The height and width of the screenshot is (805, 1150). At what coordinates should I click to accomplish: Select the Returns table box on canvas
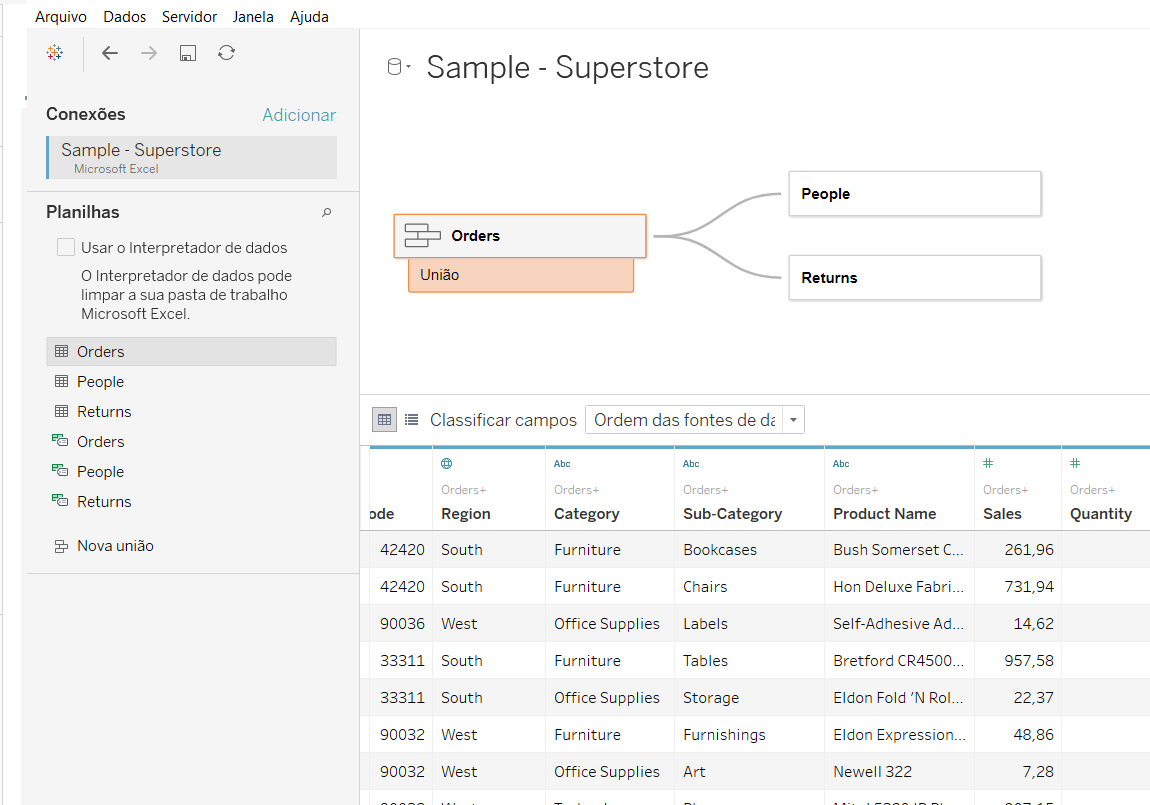(x=915, y=277)
